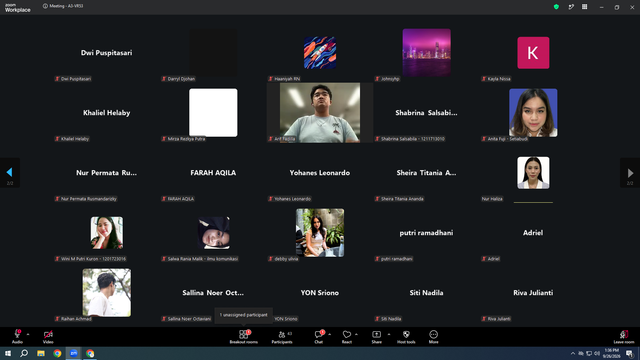
Task: Click the Khaliel Helaby name tile
Action: coord(107,113)
